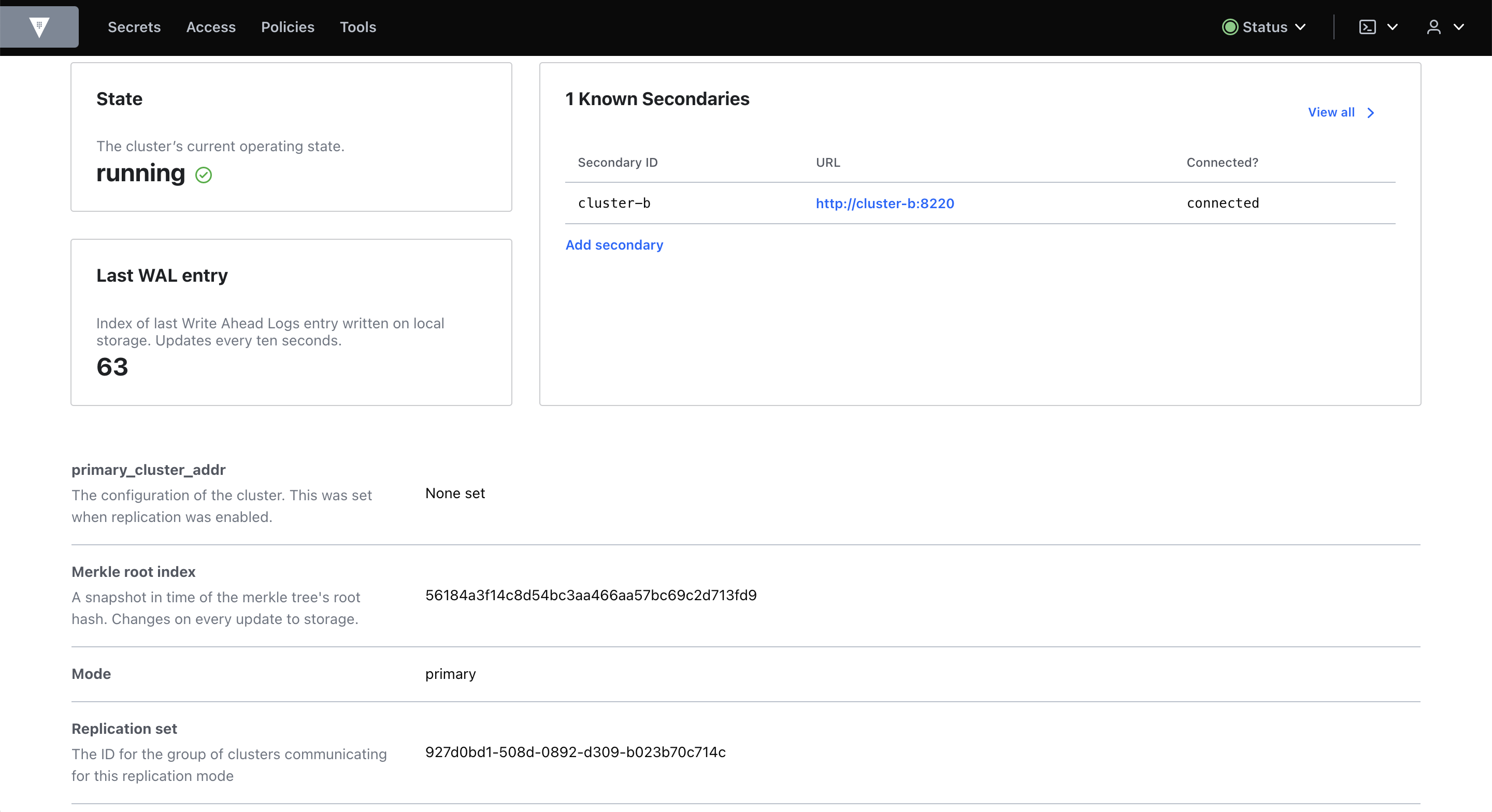
Task: Click the View all secondaries link
Action: tap(1330, 112)
